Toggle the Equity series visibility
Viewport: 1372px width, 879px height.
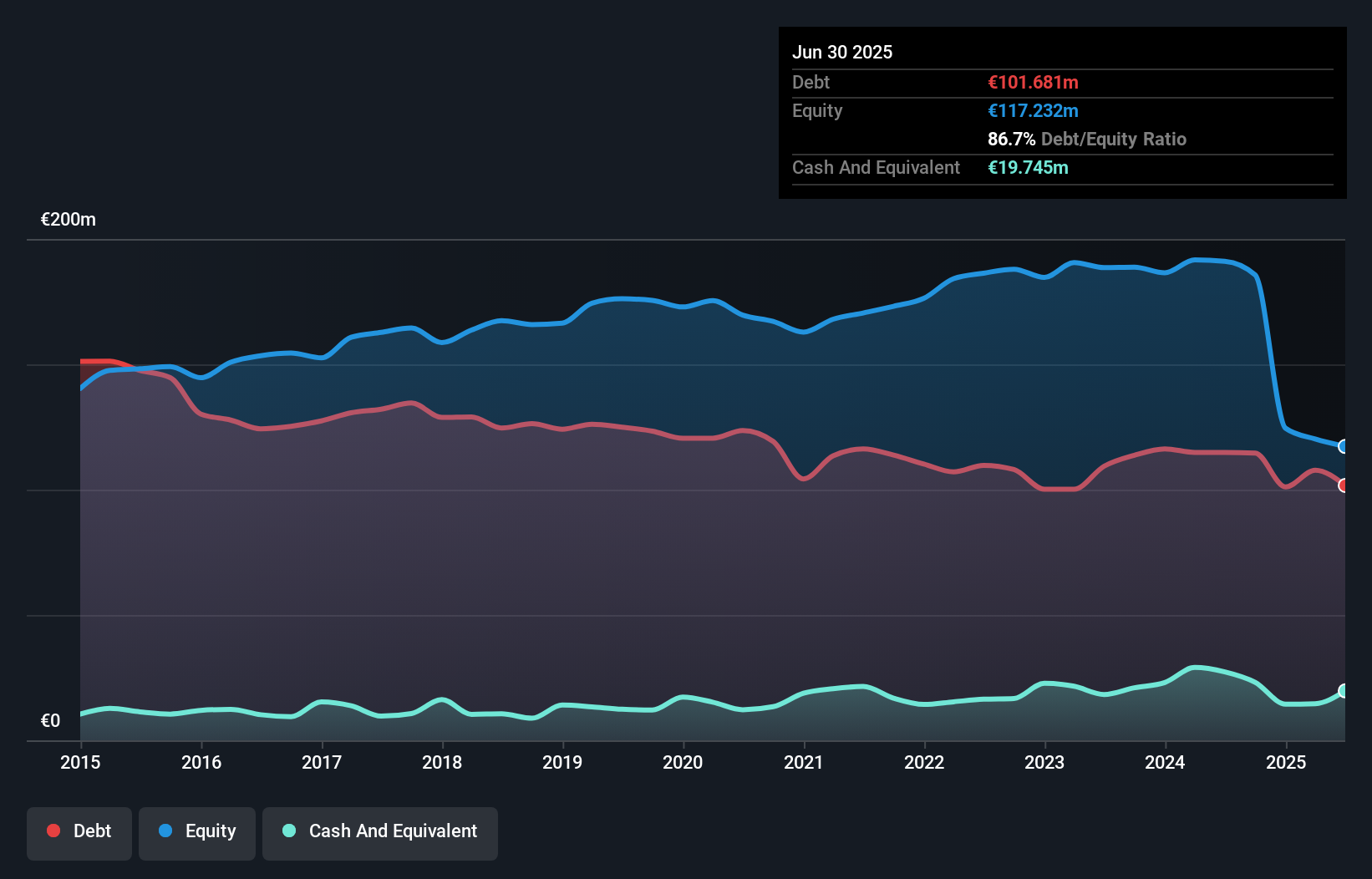tap(197, 831)
